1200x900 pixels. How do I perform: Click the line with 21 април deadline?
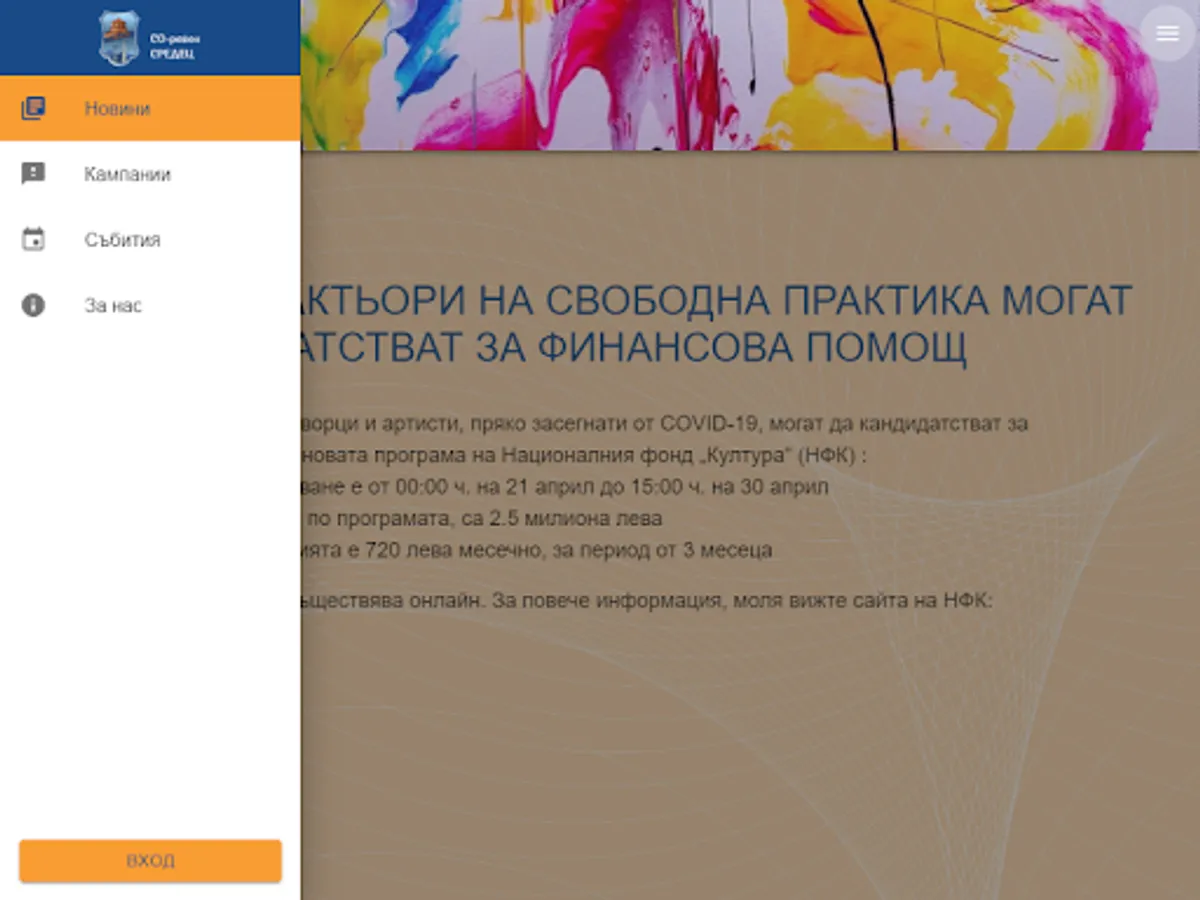pyautogui.click(x=564, y=487)
